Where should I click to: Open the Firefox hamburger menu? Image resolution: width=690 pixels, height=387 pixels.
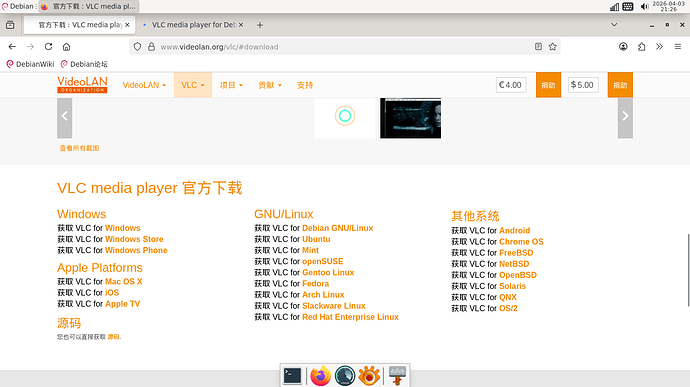(678, 47)
